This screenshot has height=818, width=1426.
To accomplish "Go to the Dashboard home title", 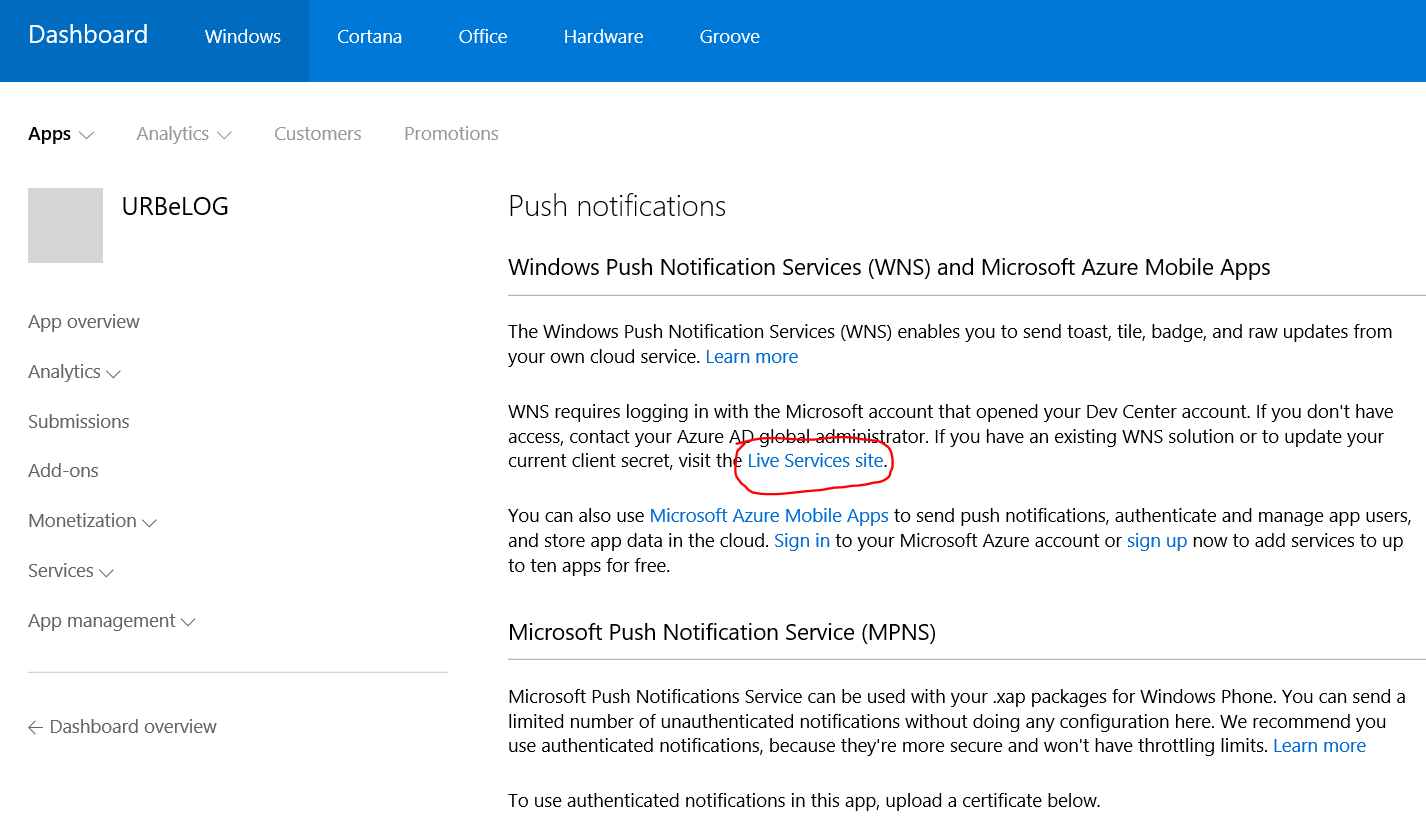I will pos(88,35).
